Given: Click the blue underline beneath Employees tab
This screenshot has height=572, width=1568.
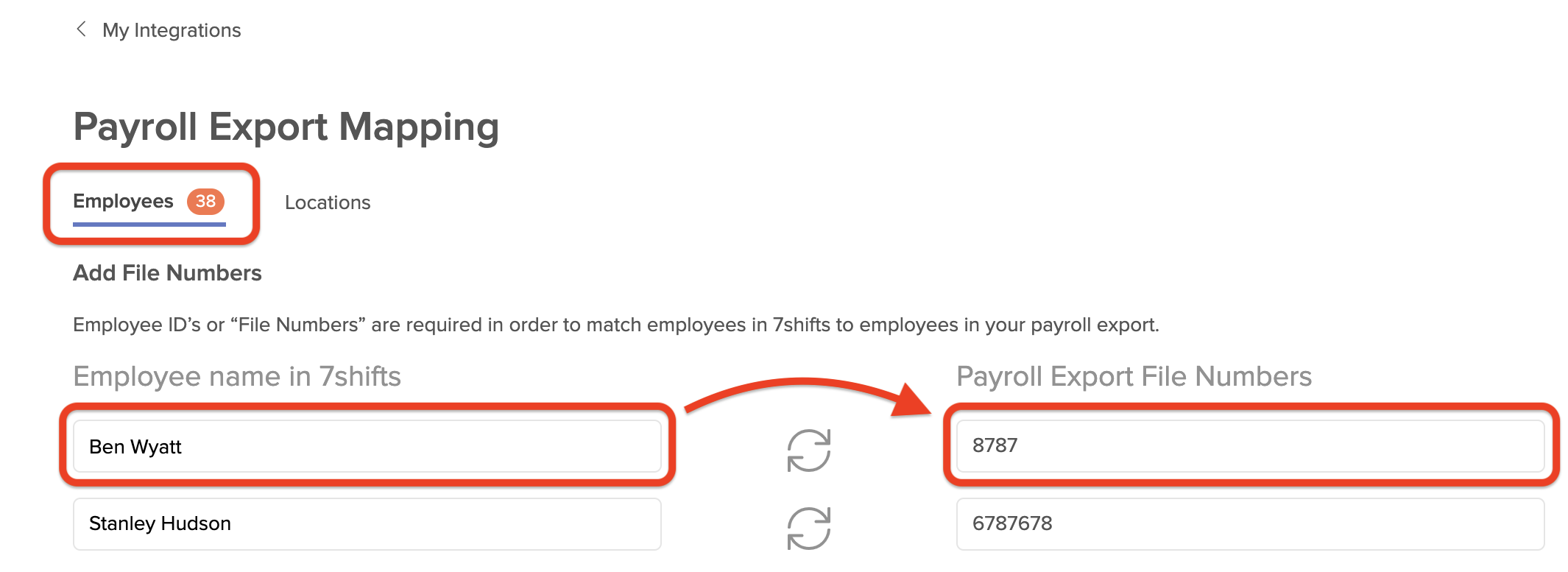Looking at the screenshot, I should (149, 224).
